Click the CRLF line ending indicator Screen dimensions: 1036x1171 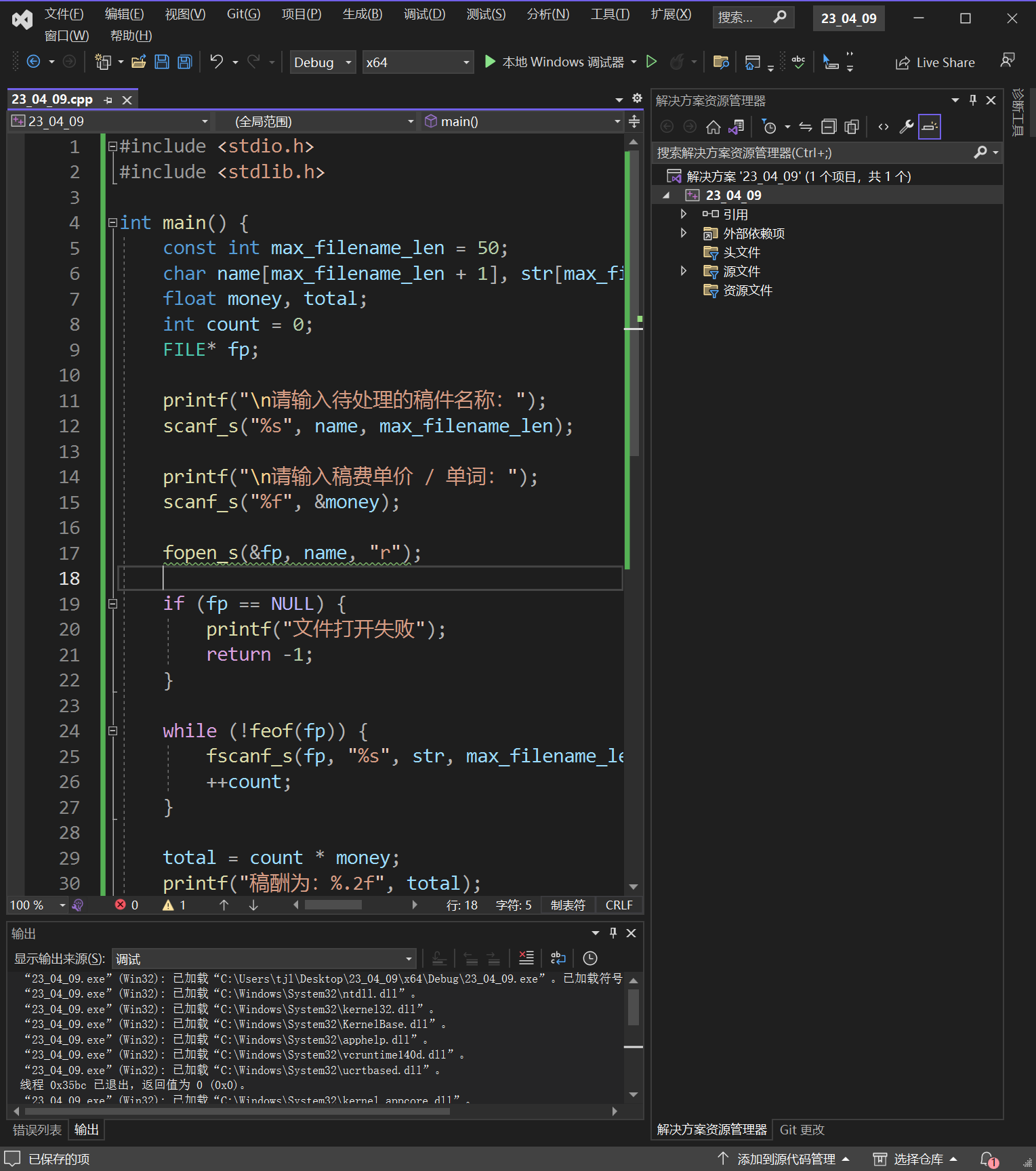coord(619,905)
